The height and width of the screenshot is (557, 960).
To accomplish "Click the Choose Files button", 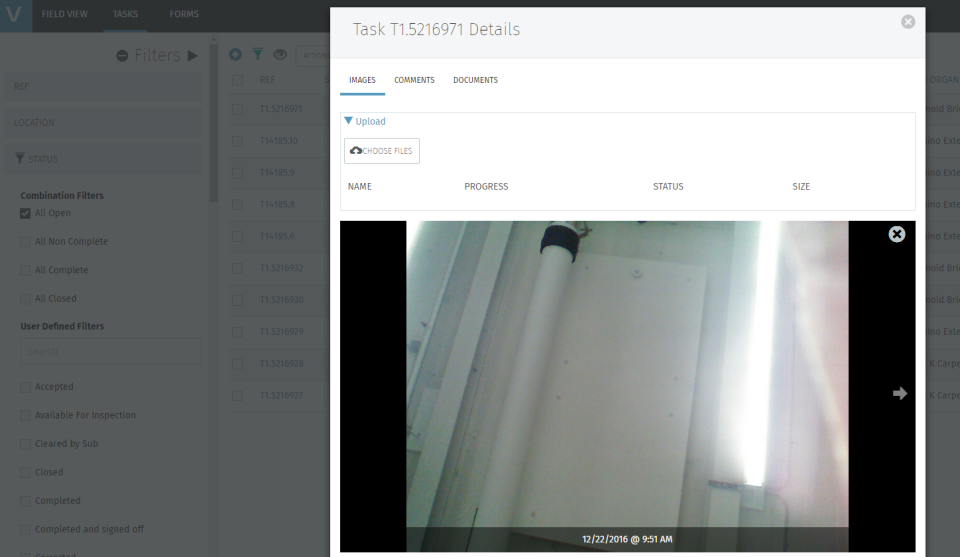I will tap(381, 151).
